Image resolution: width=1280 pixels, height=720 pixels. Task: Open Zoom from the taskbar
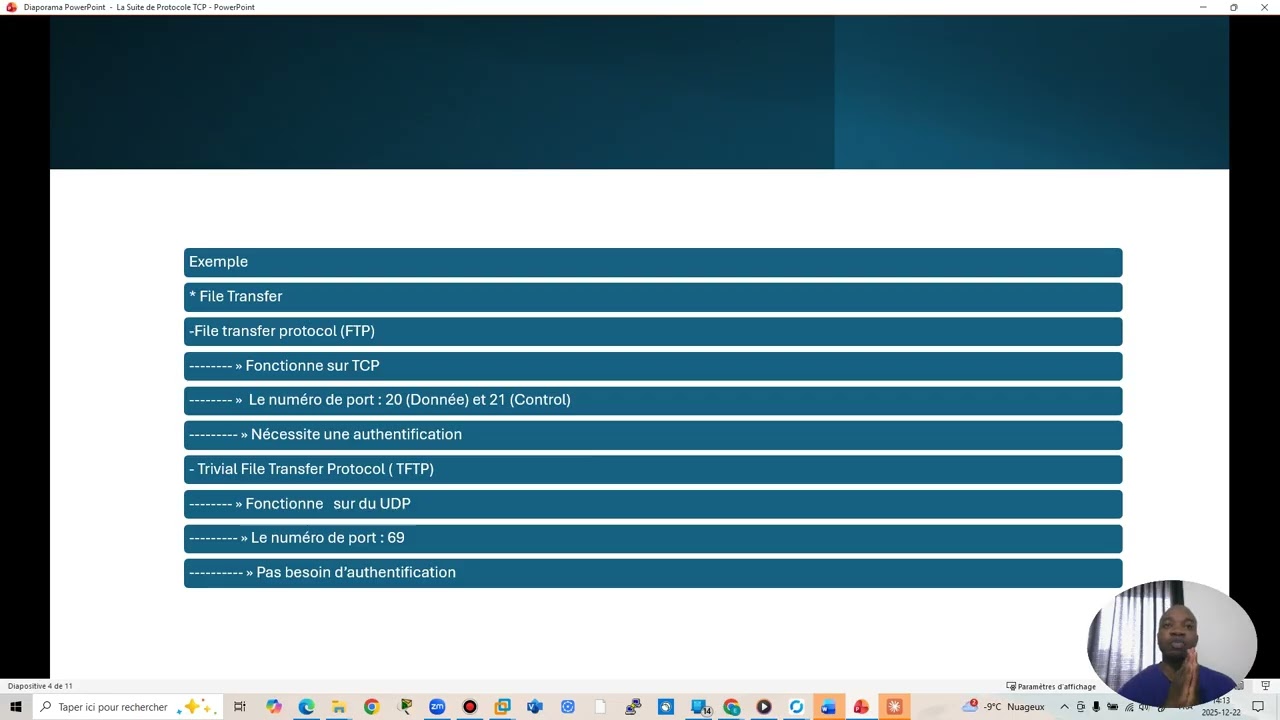[437, 707]
